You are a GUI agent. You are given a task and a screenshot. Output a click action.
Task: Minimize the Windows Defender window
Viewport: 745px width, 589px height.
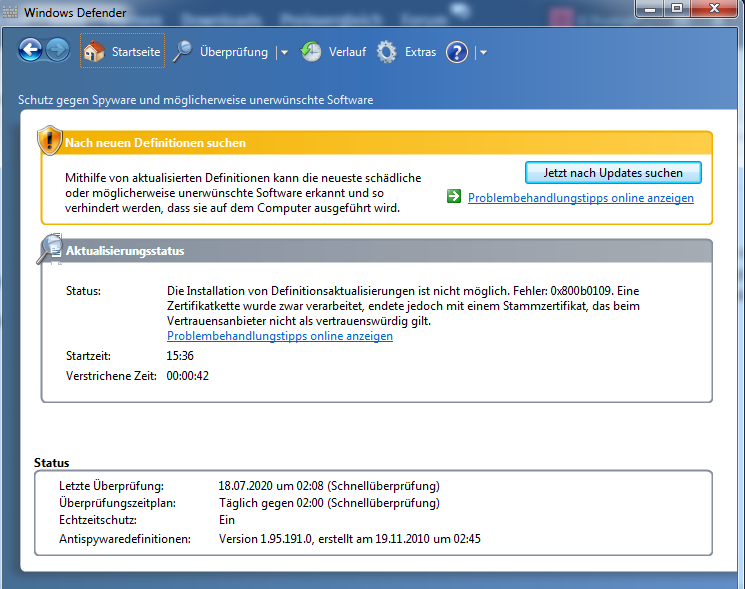pyautogui.click(x=649, y=9)
